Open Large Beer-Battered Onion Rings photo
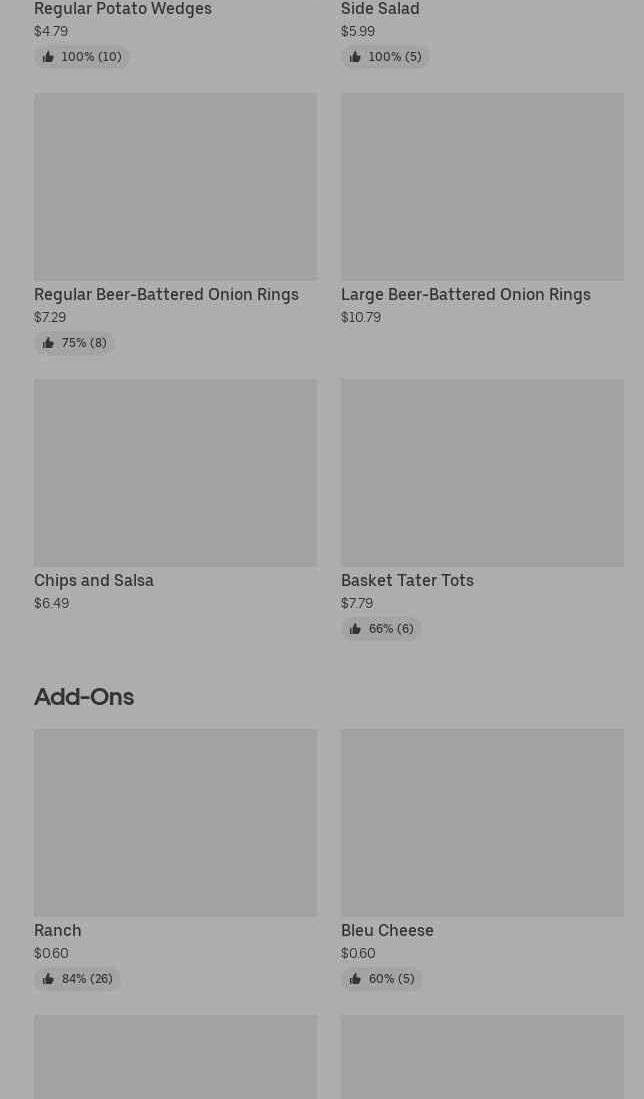The height and width of the screenshot is (1099, 644). (482, 187)
